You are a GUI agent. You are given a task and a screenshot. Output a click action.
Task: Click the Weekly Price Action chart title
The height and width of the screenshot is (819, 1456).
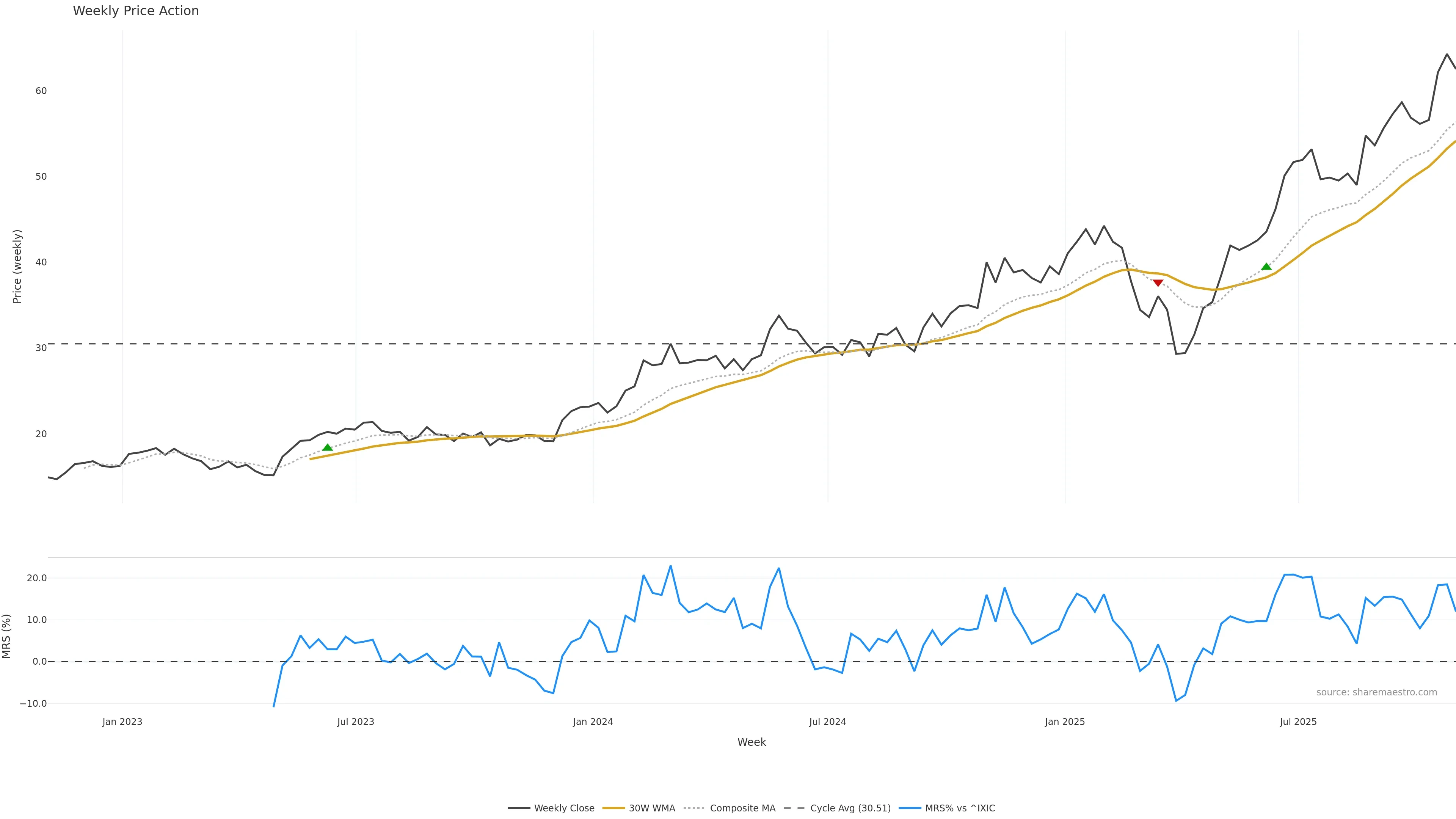pyautogui.click(x=136, y=11)
